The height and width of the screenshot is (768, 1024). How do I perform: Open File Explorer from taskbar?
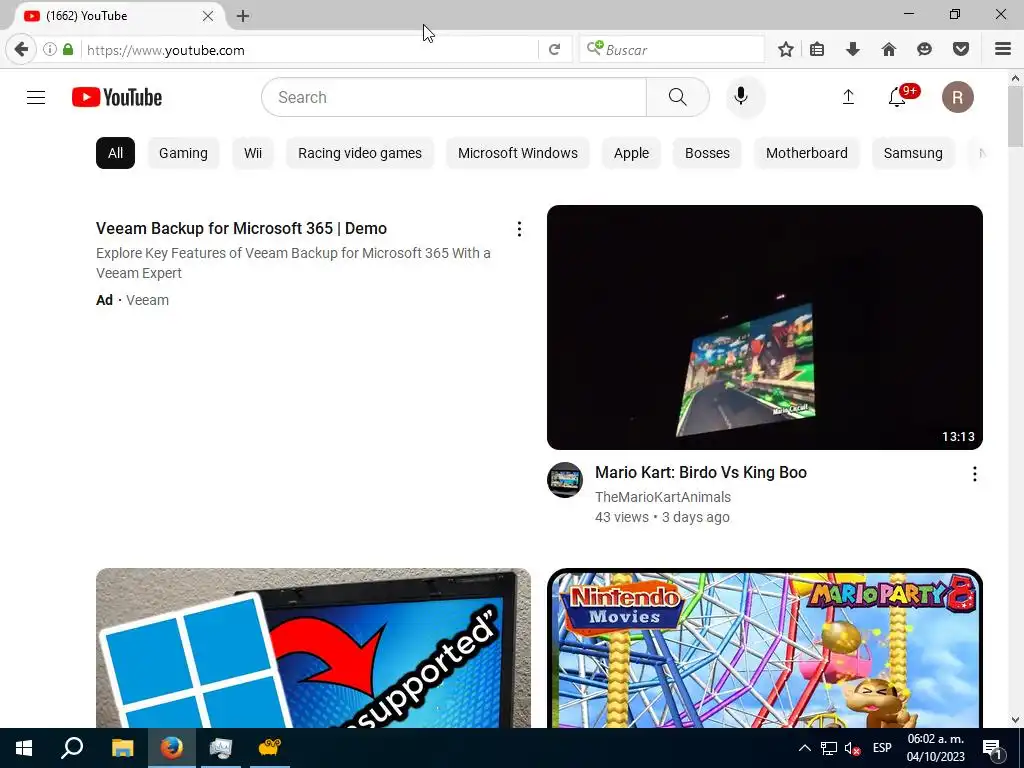point(122,748)
